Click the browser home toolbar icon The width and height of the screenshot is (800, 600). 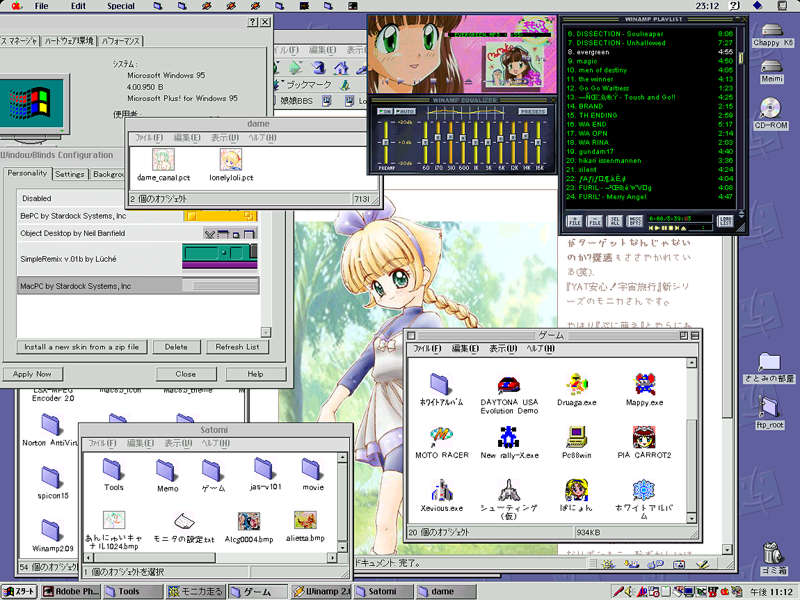341,68
